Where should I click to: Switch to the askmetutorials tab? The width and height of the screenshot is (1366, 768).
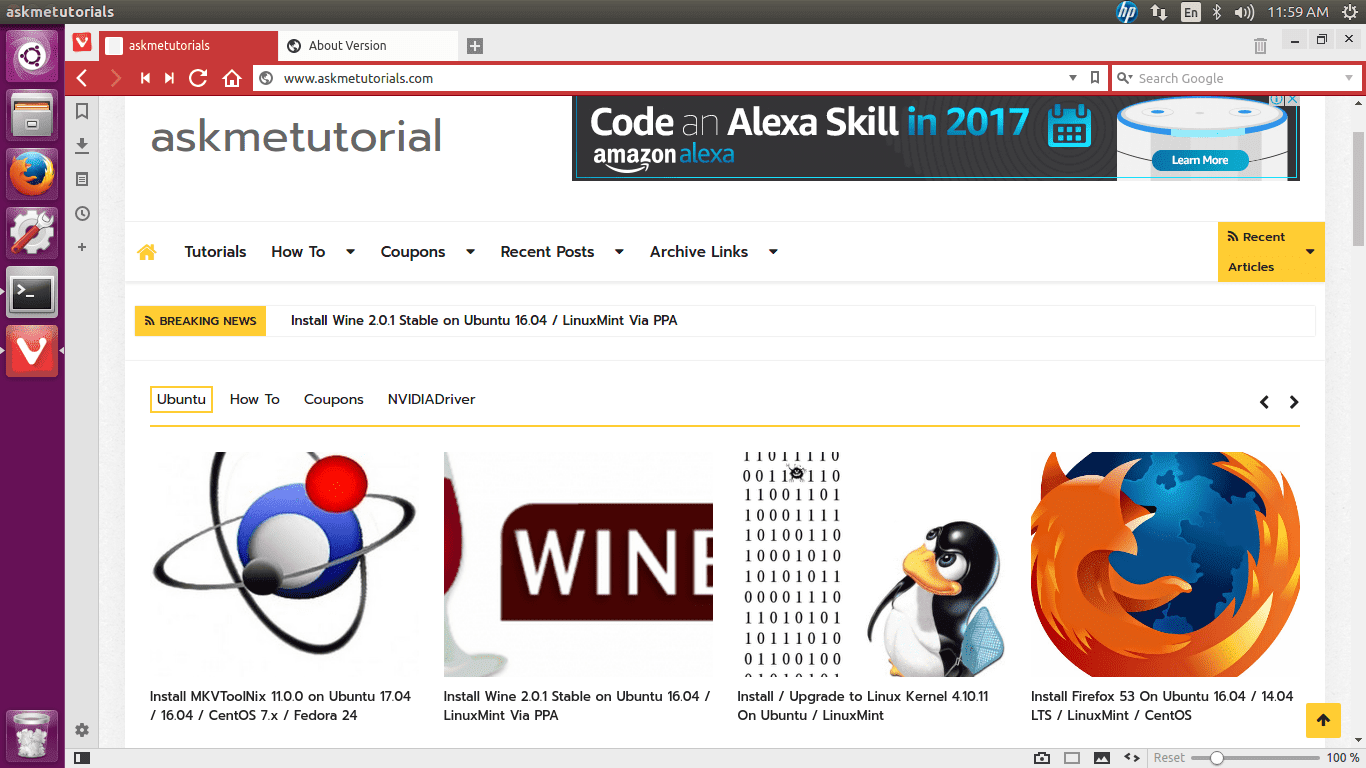point(187,46)
